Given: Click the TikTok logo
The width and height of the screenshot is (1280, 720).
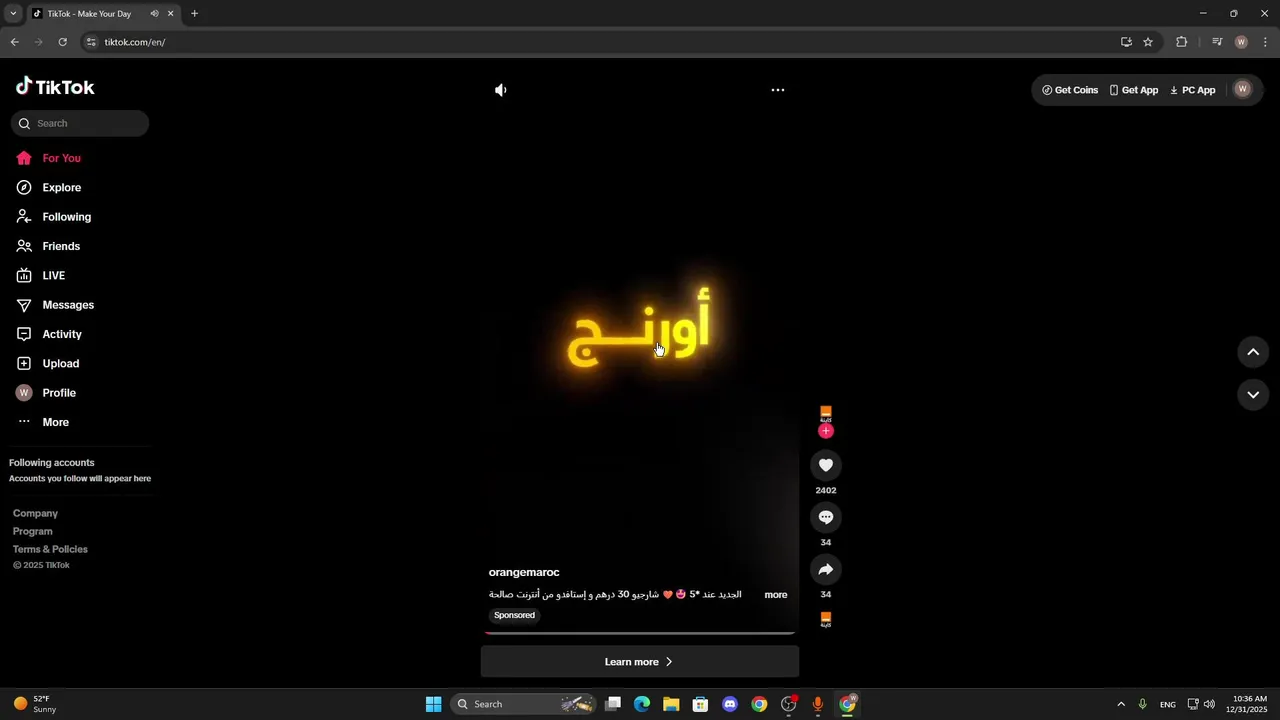Looking at the screenshot, I should [x=55, y=87].
